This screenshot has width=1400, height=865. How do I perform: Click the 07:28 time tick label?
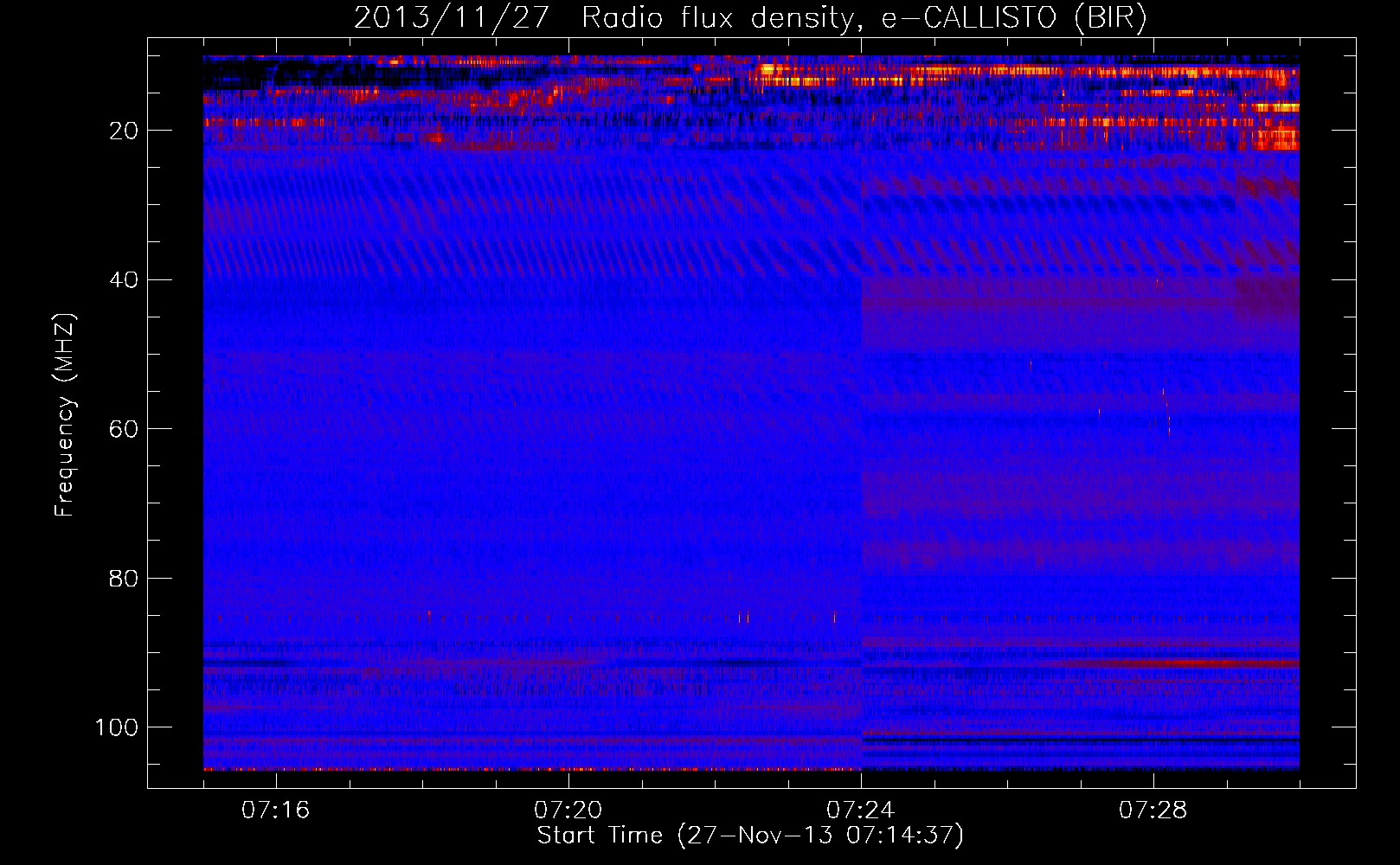coord(1153,811)
